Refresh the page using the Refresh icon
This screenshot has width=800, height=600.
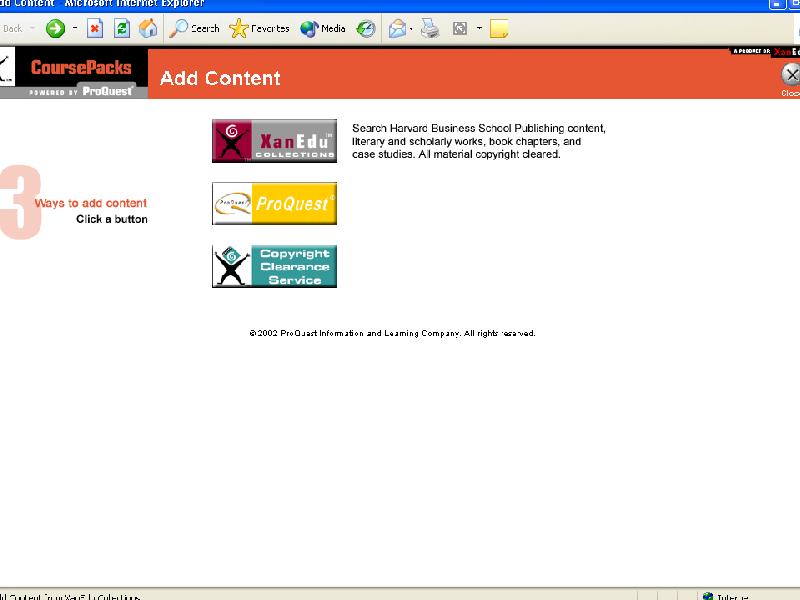(x=121, y=29)
